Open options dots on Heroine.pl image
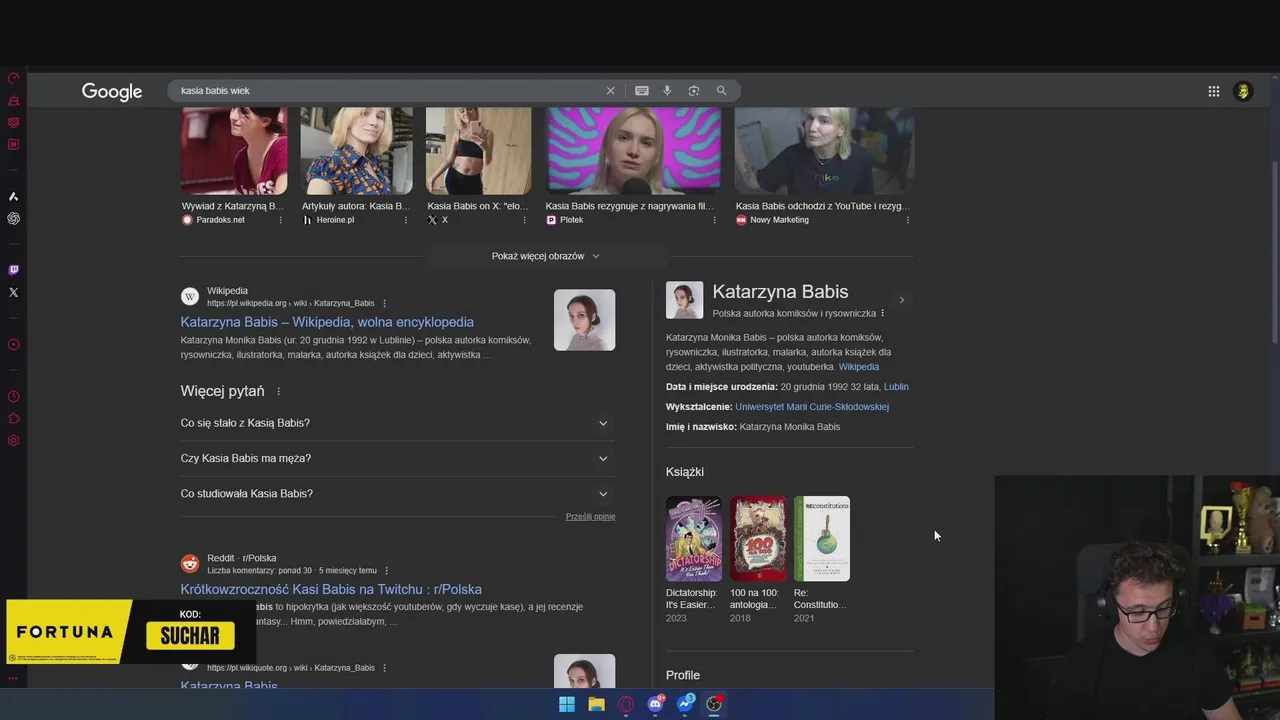1280x720 pixels. [406, 220]
